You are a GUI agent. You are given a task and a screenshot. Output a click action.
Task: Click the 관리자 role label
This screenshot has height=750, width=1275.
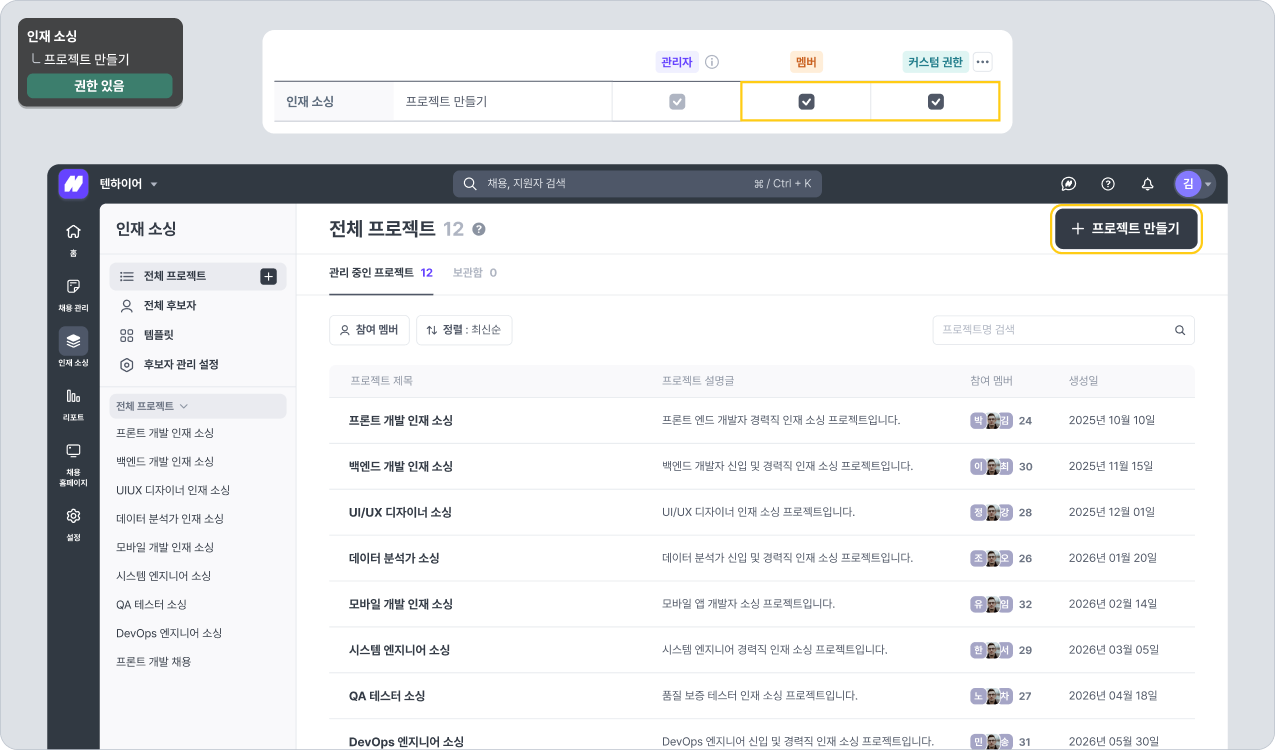pos(677,62)
